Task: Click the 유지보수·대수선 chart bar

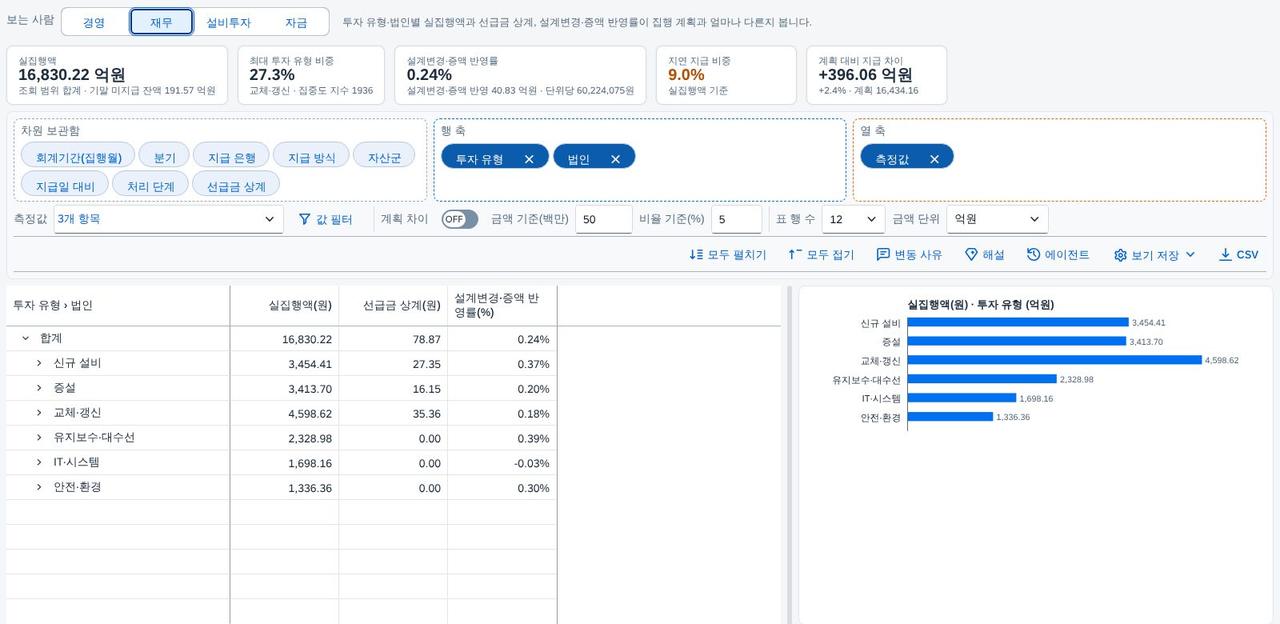Action: (982, 379)
